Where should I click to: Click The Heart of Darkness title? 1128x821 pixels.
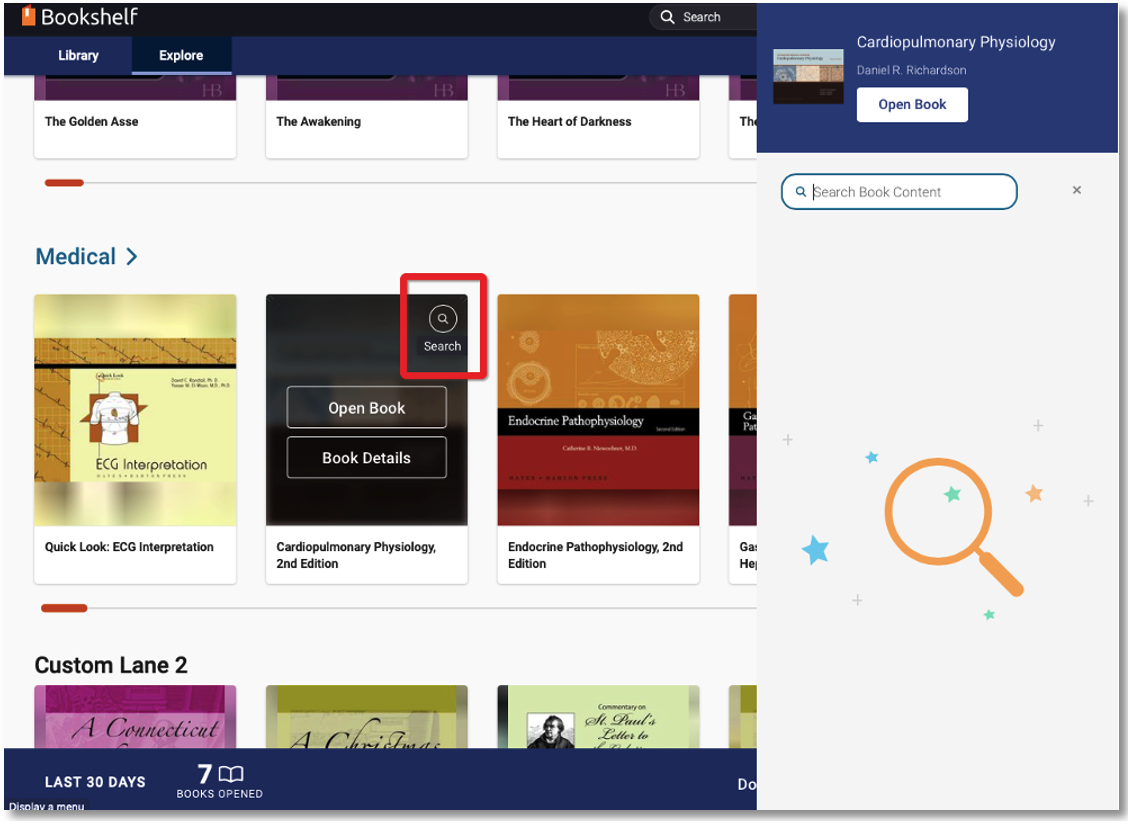(x=569, y=122)
